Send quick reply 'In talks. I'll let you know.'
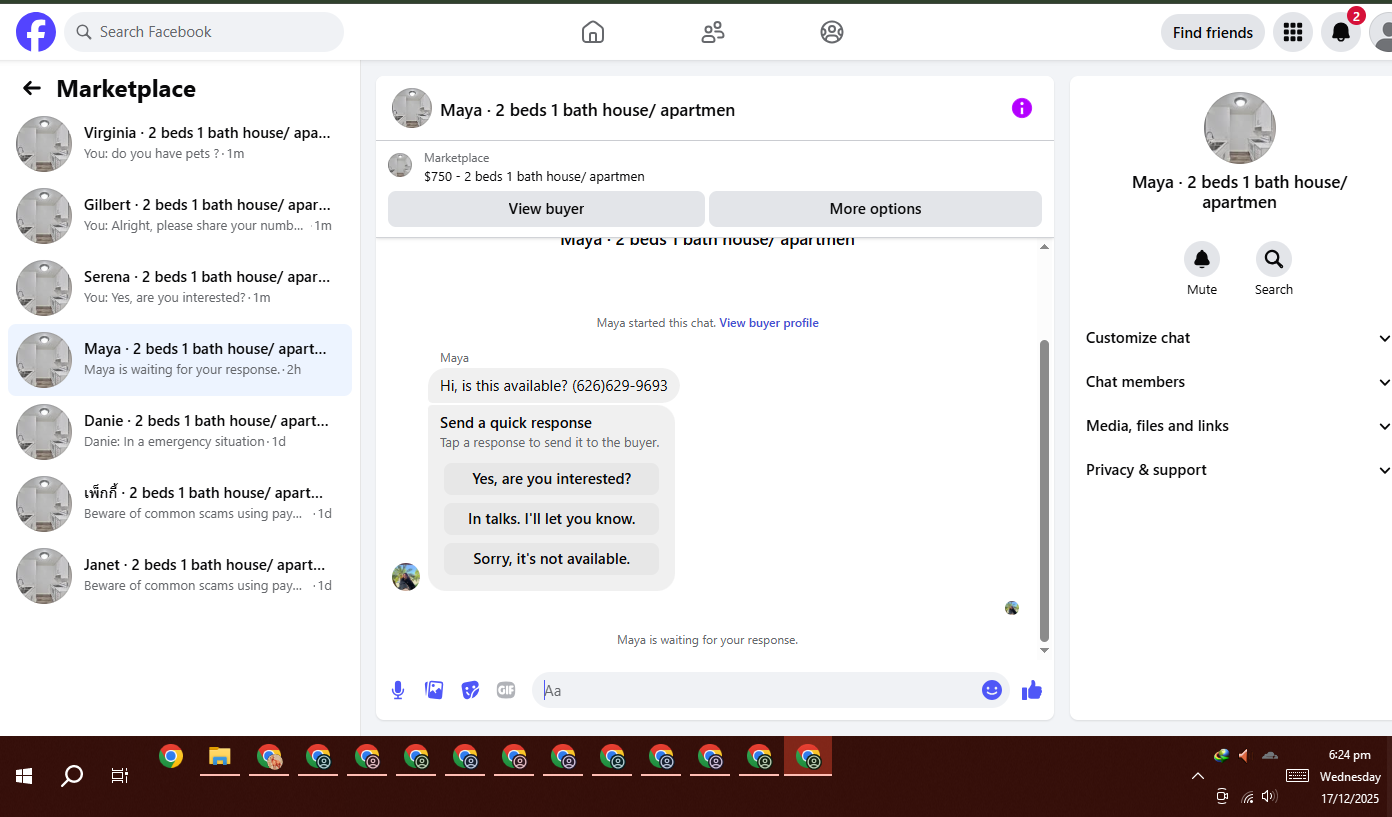The image size is (1392, 817). (552, 519)
